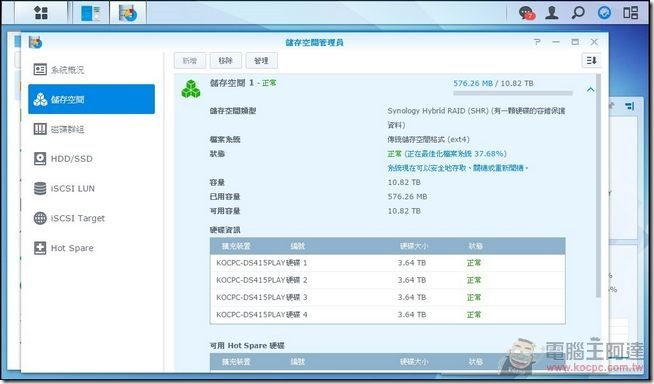Open Hot Spare in sidebar
This screenshot has width=654, height=384.
coord(91,248)
